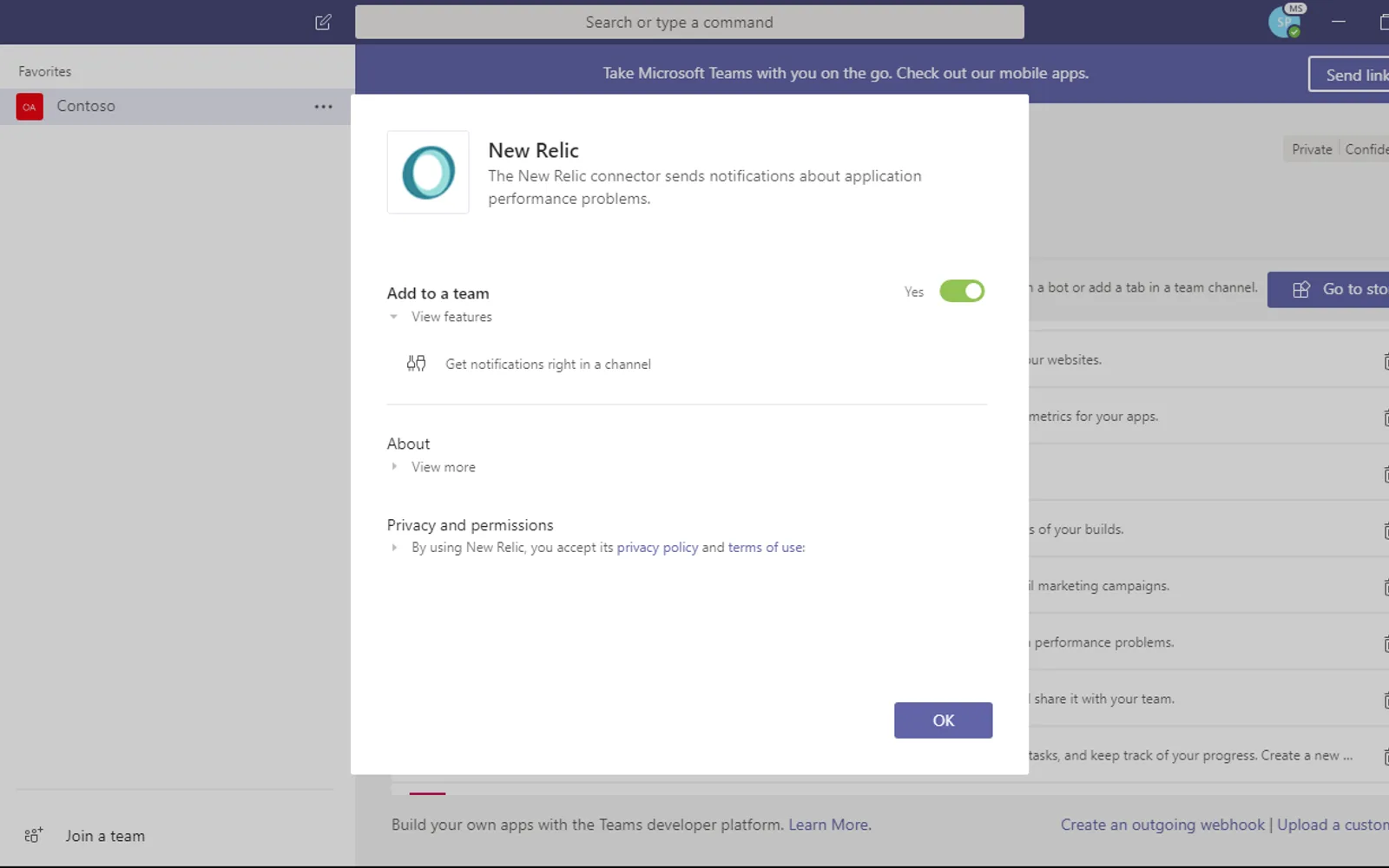Select the Contoso team in Favorites
This screenshot has height=868, width=1389.
click(177, 106)
